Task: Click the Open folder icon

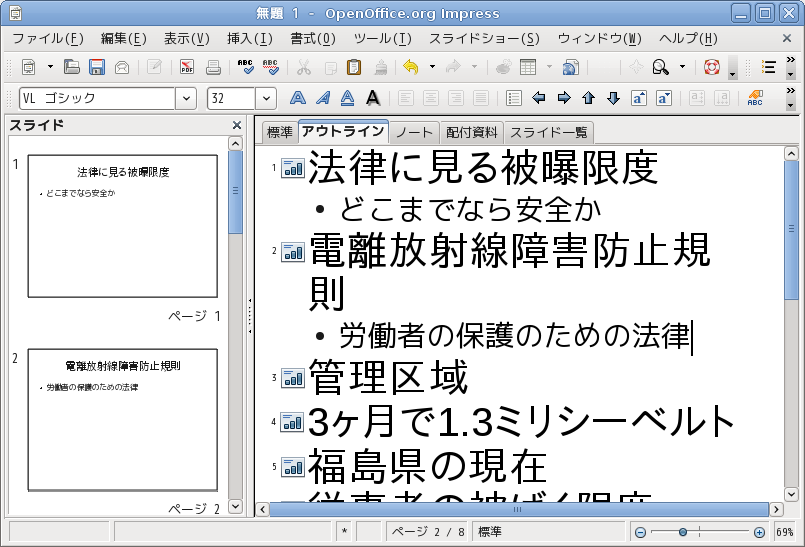Action: click(x=72, y=68)
